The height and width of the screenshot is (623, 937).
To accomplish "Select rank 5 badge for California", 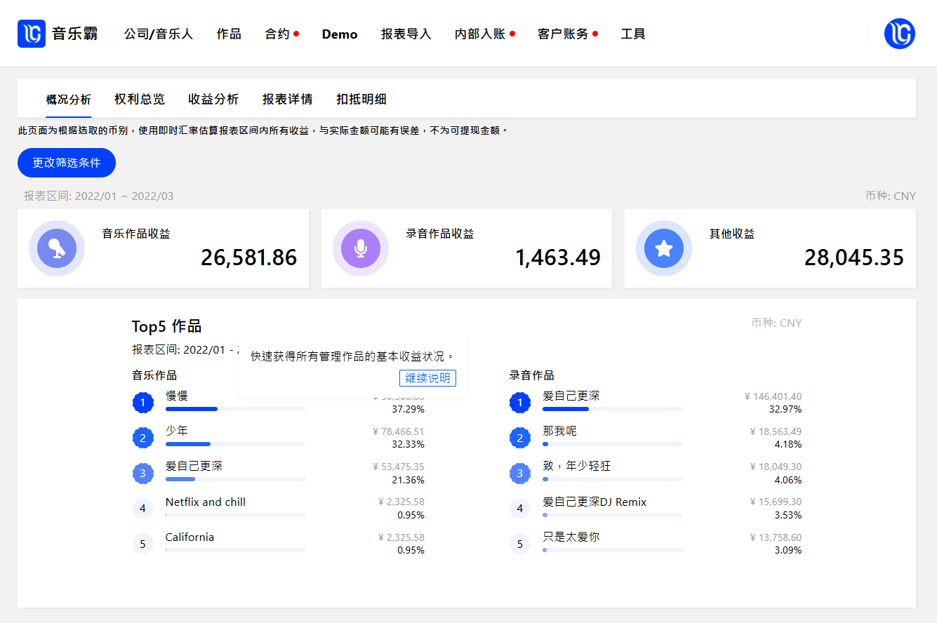I will click(x=143, y=544).
